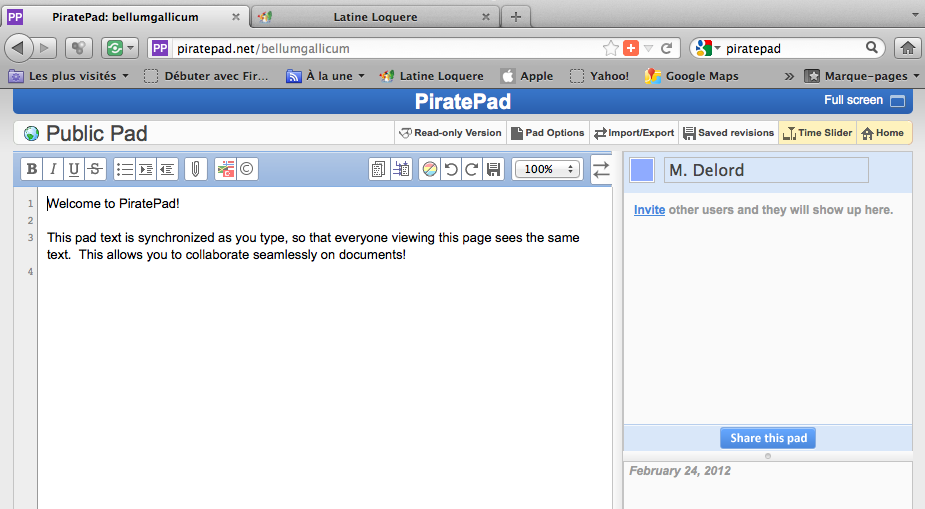The image size is (925, 509).
Task: Open the Import/Export tab
Action: point(634,133)
